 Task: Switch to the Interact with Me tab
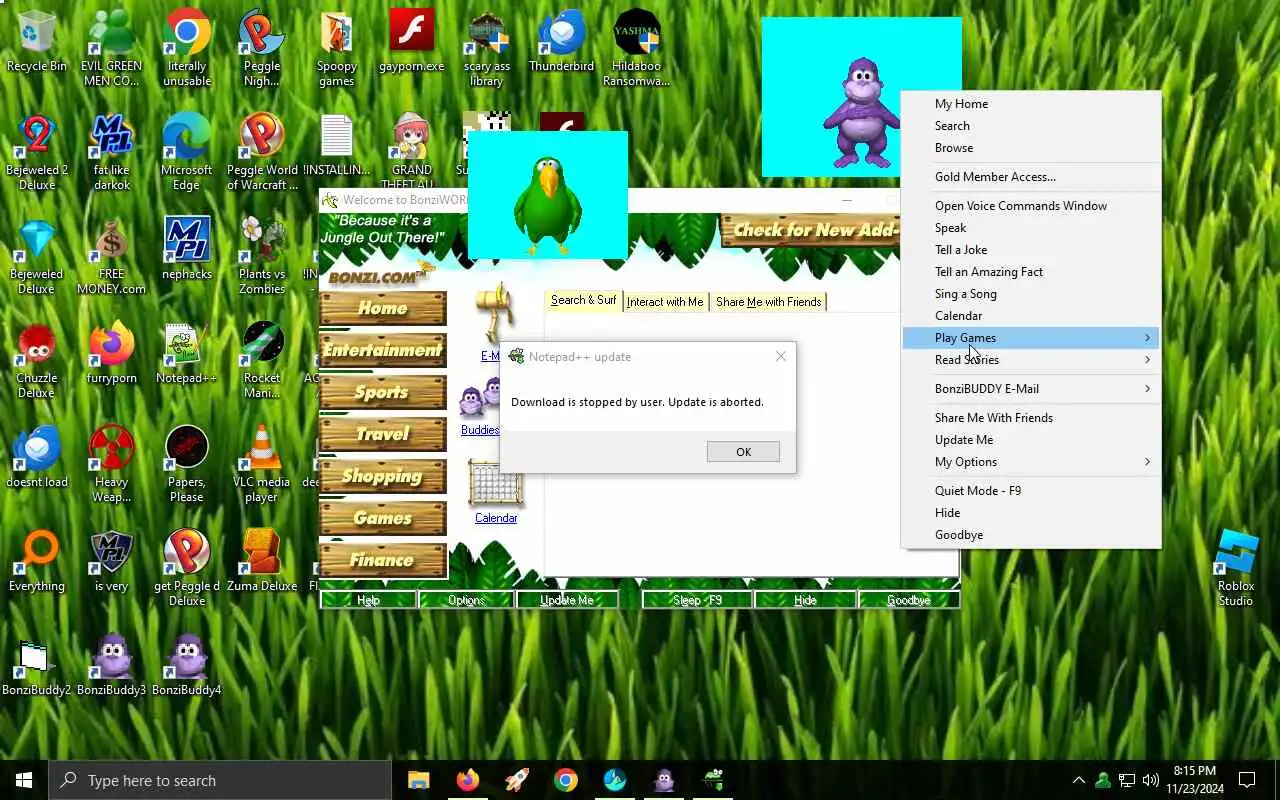click(x=665, y=302)
